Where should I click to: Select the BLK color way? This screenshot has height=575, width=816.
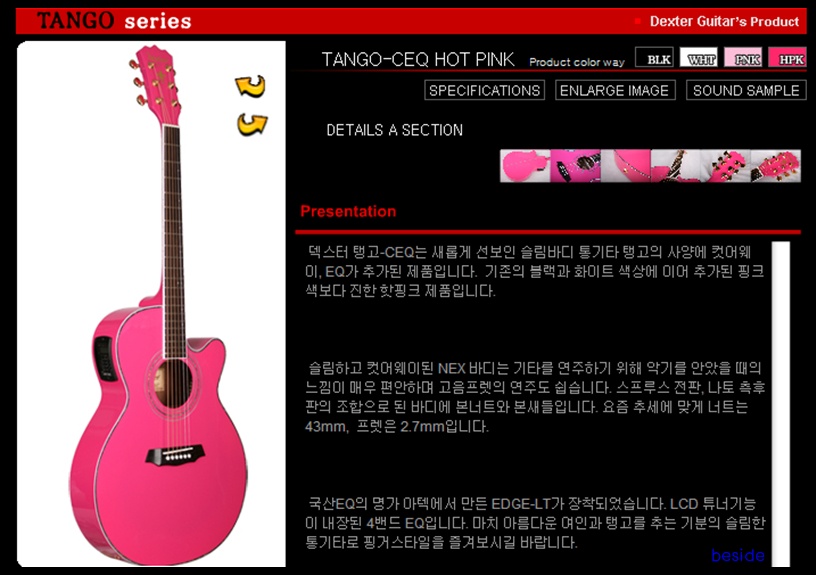pyautogui.click(x=655, y=57)
